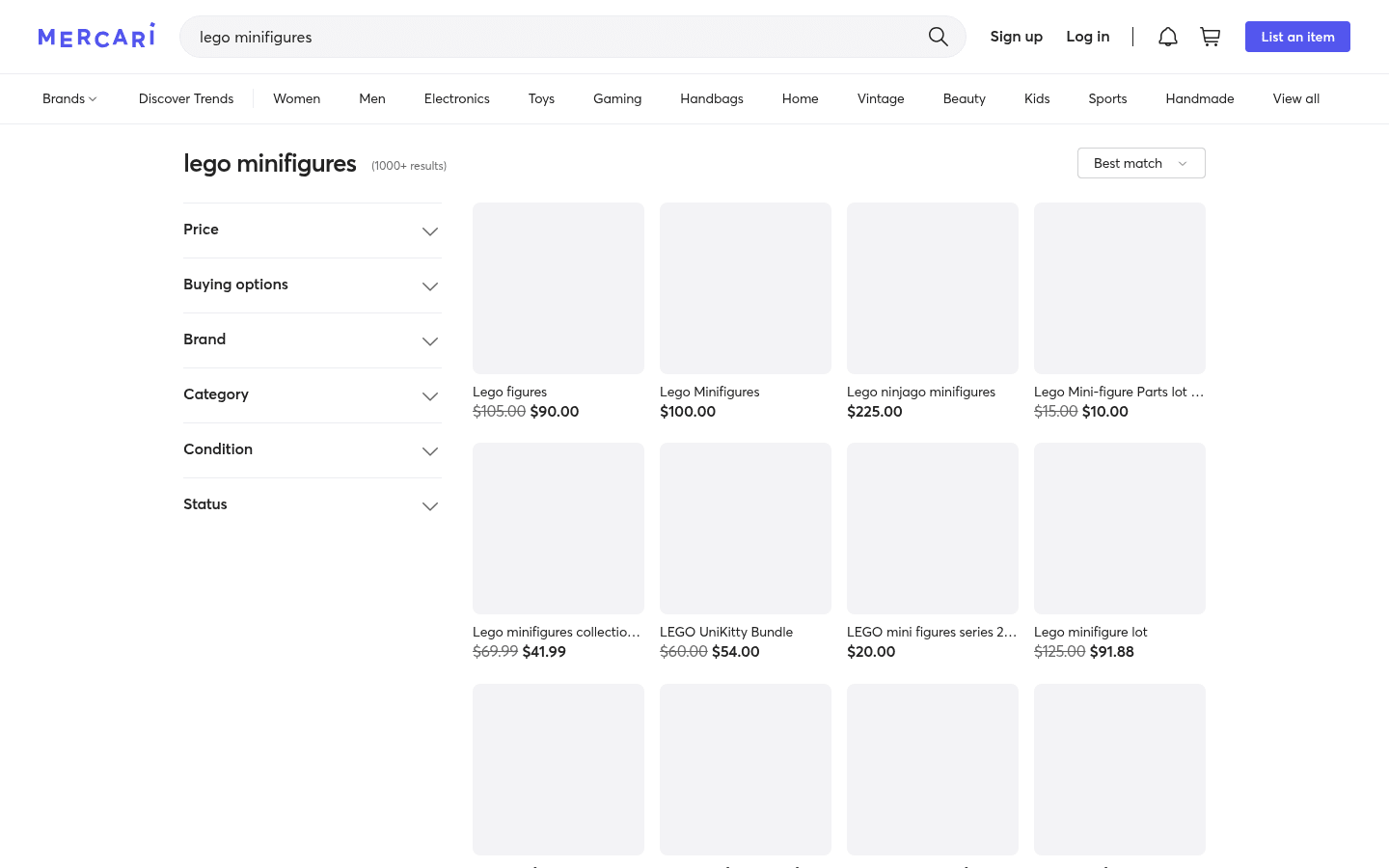Click List an item button
The height and width of the screenshot is (868, 1389).
coord(1297,37)
